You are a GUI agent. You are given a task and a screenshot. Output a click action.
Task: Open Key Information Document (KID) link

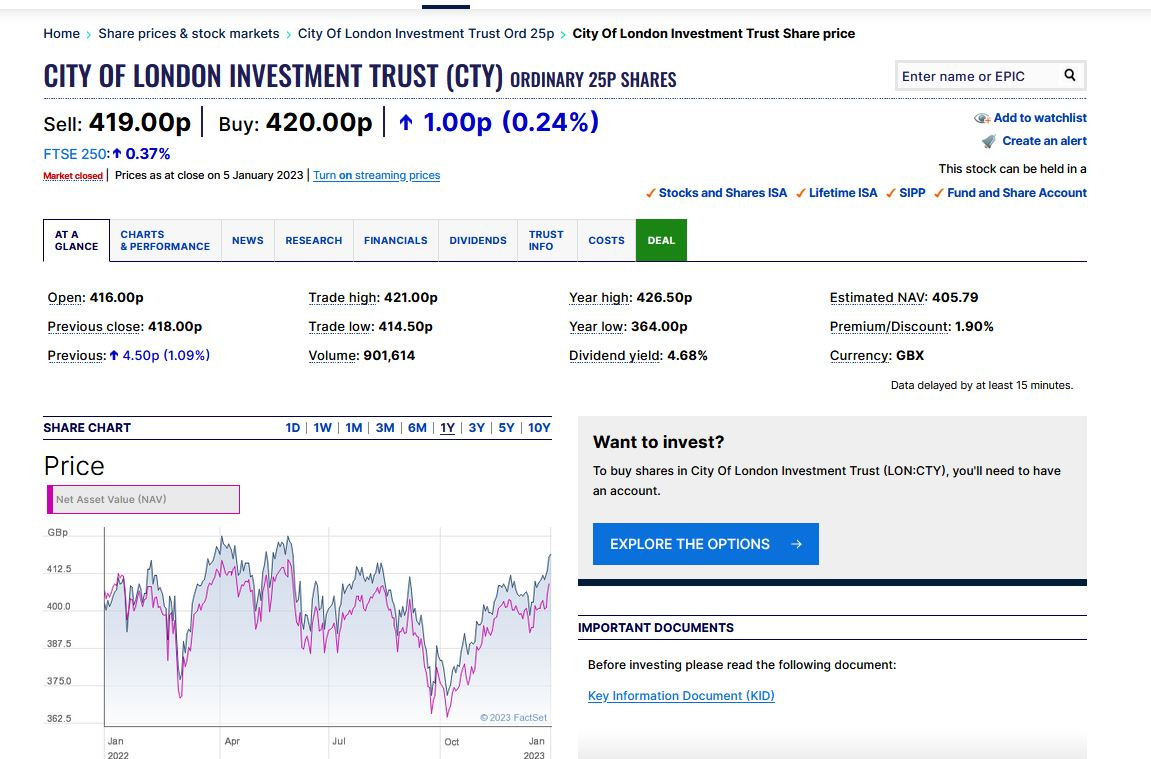click(x=681, y=696)
